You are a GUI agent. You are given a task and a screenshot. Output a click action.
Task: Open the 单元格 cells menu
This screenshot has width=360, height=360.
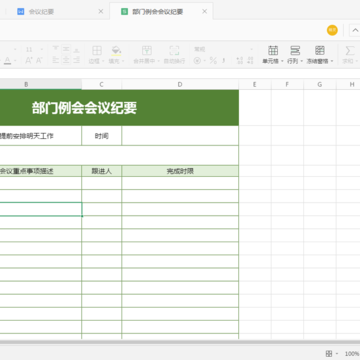(x=273, y=55)
